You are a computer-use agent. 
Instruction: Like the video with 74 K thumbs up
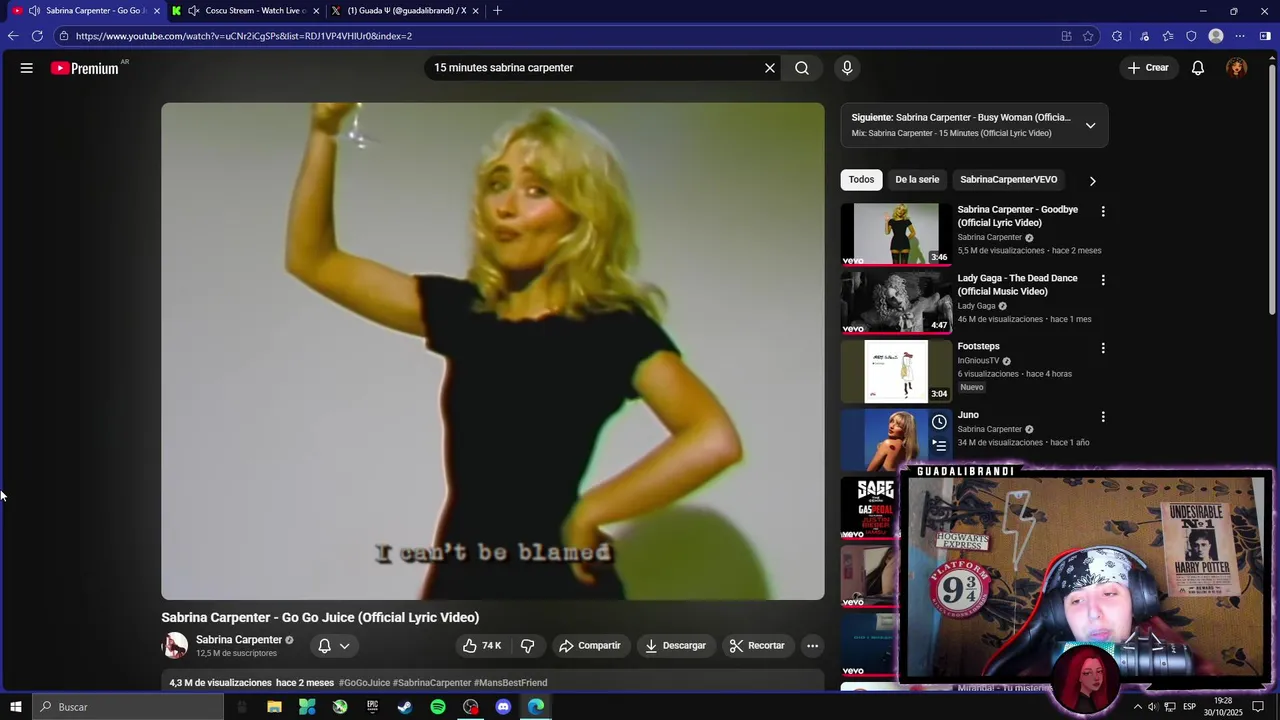[x=481, y=646]
